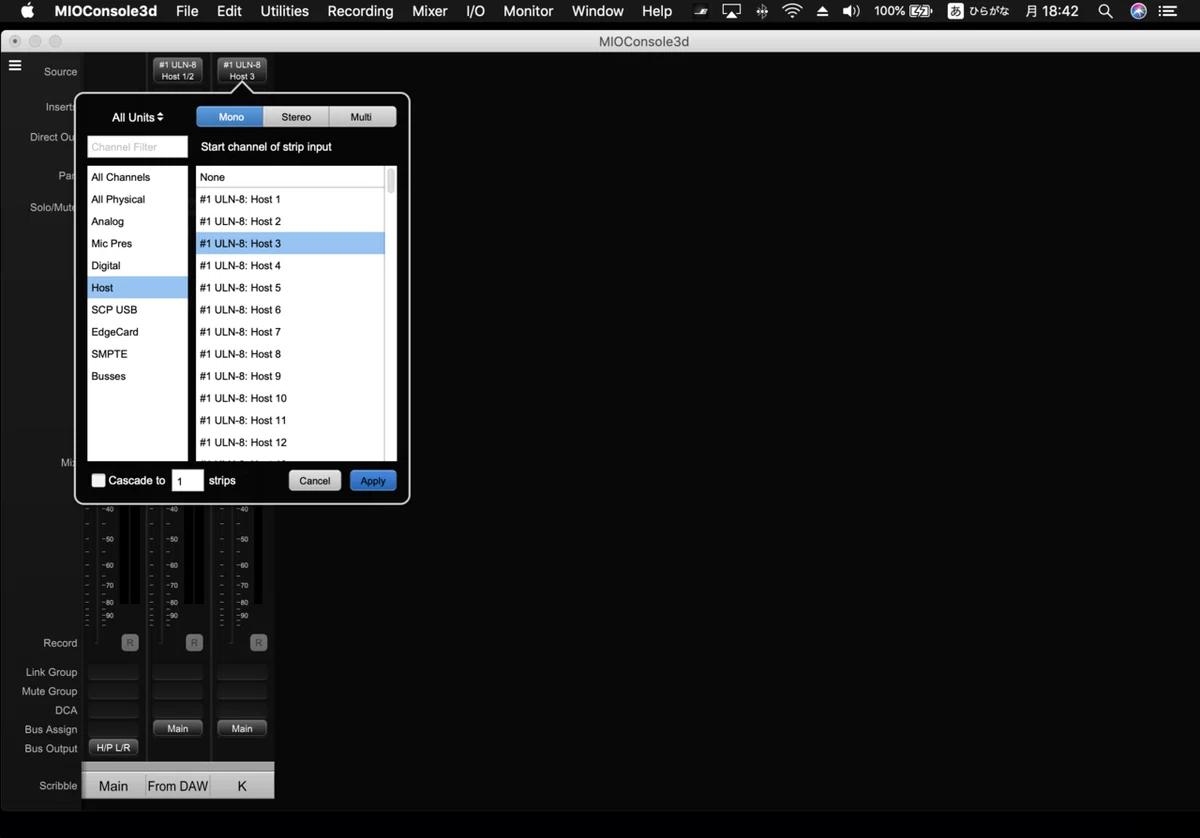Screen dimensions: 1200x838
Task: Click the Apply button
Action: tap(373, 480)
